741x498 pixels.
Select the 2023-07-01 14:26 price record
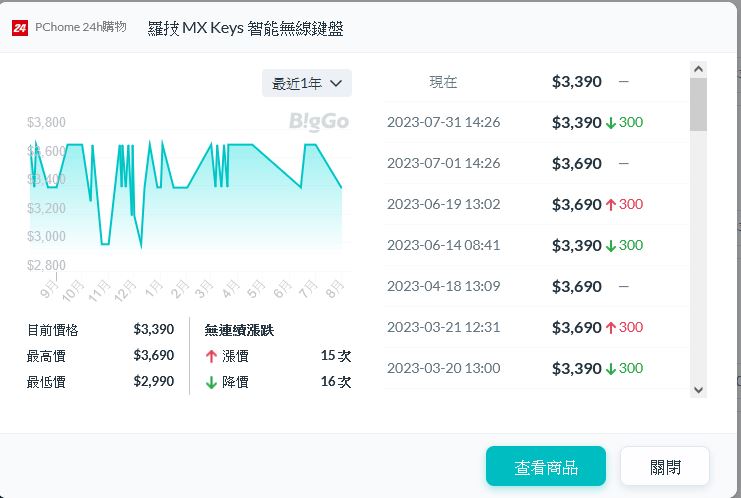(536, 163)
